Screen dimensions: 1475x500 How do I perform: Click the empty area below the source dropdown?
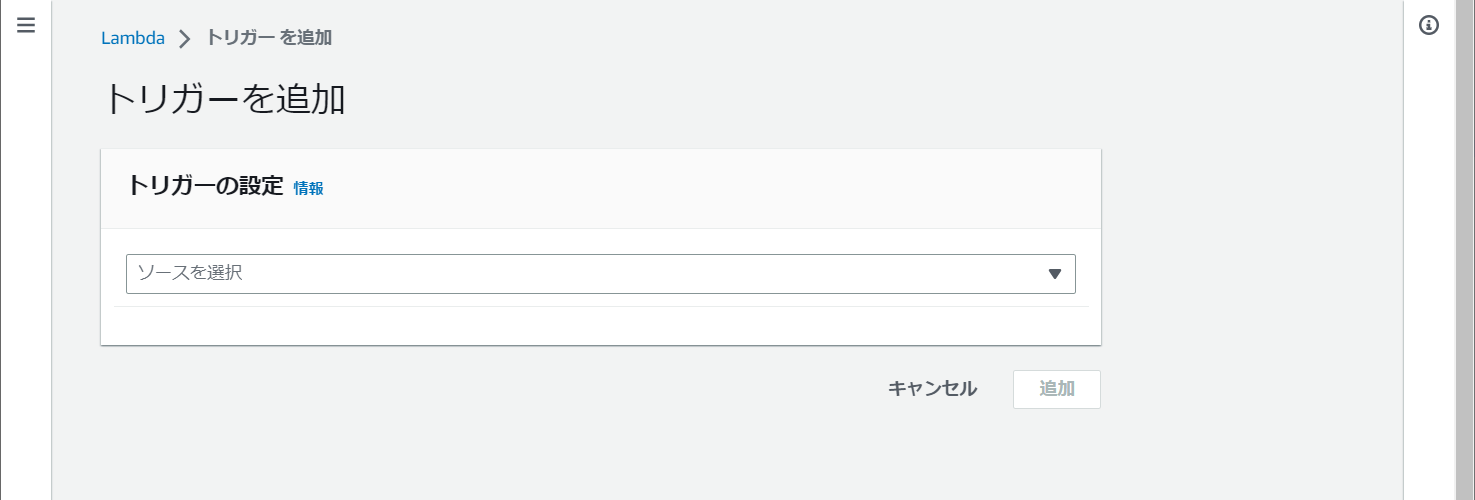pyautogui.click(x=600, y=325)
